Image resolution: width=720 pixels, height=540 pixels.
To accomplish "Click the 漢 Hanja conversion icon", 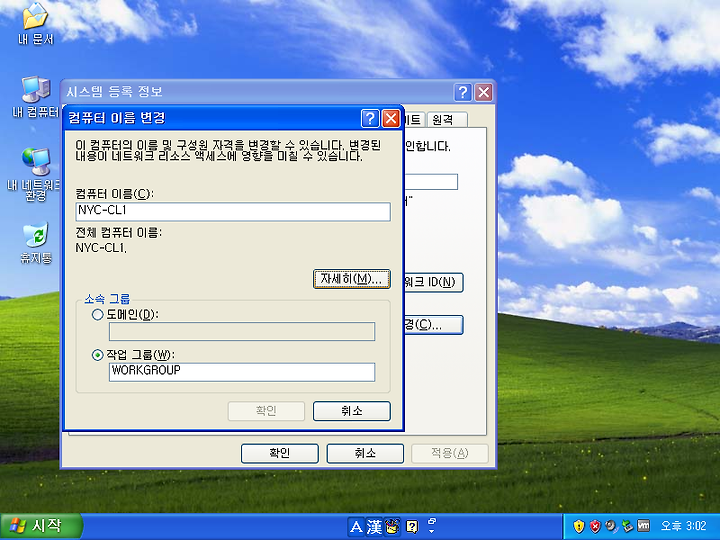I will point(374,527).
